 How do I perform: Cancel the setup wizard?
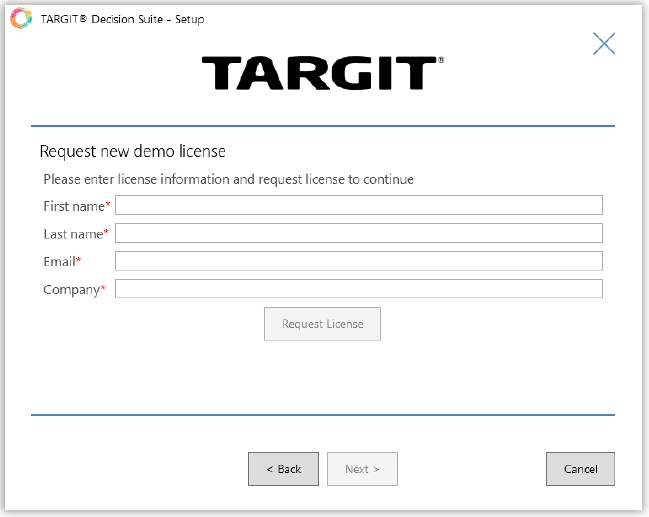tap(580, 469)
